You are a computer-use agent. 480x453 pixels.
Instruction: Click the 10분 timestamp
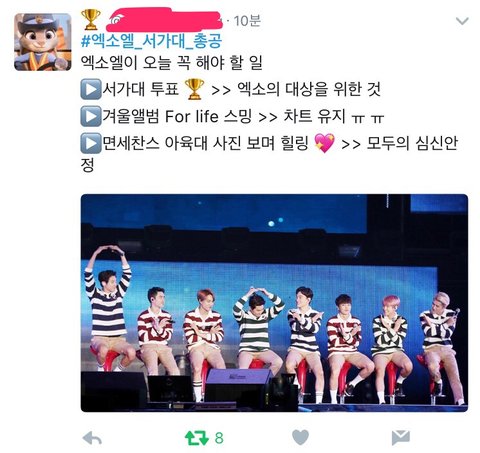coord(247,21)
